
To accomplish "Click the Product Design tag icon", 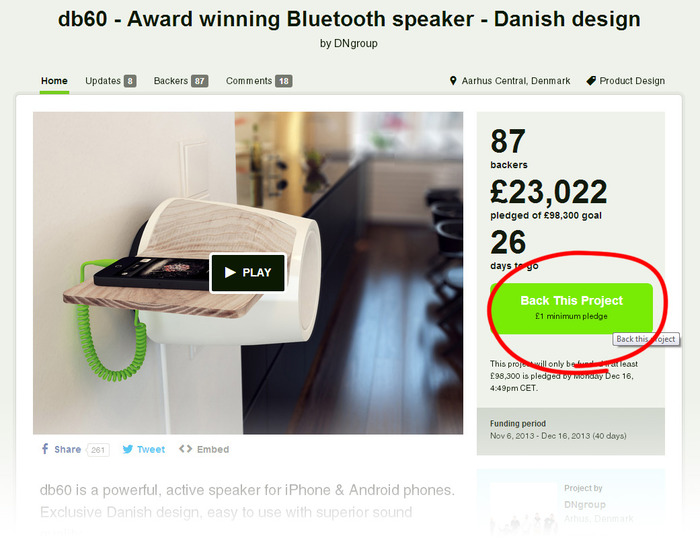I will 591,81.
